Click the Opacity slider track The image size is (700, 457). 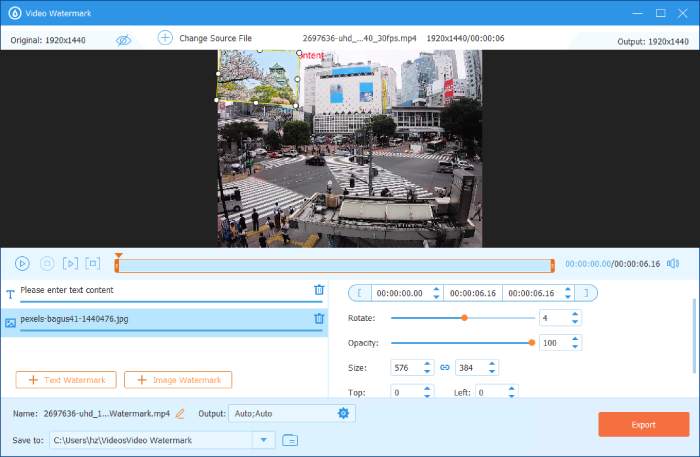[460, 343]
